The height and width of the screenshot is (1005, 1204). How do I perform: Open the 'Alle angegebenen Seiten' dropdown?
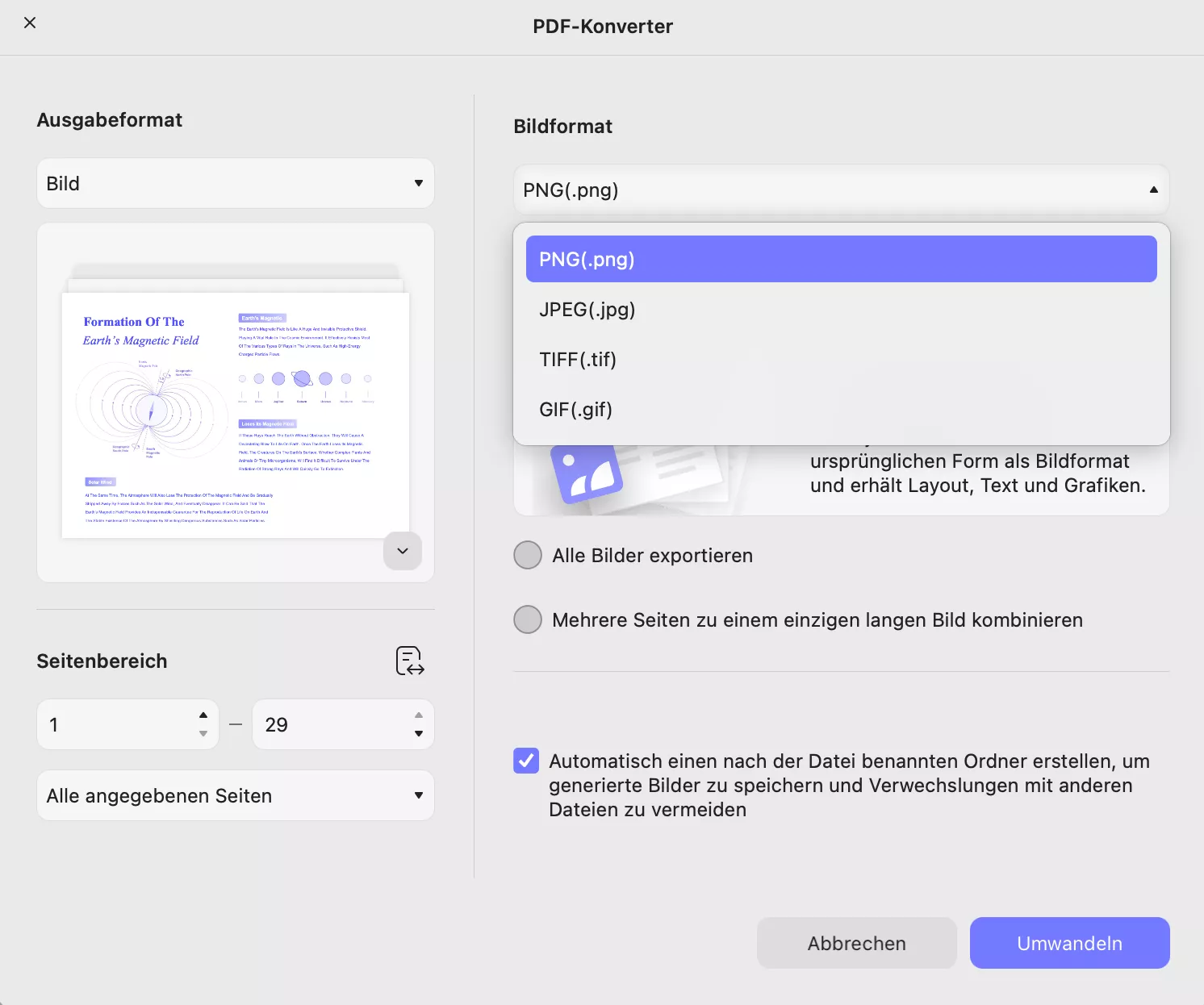pyautogui.click(x=235, y=795)
